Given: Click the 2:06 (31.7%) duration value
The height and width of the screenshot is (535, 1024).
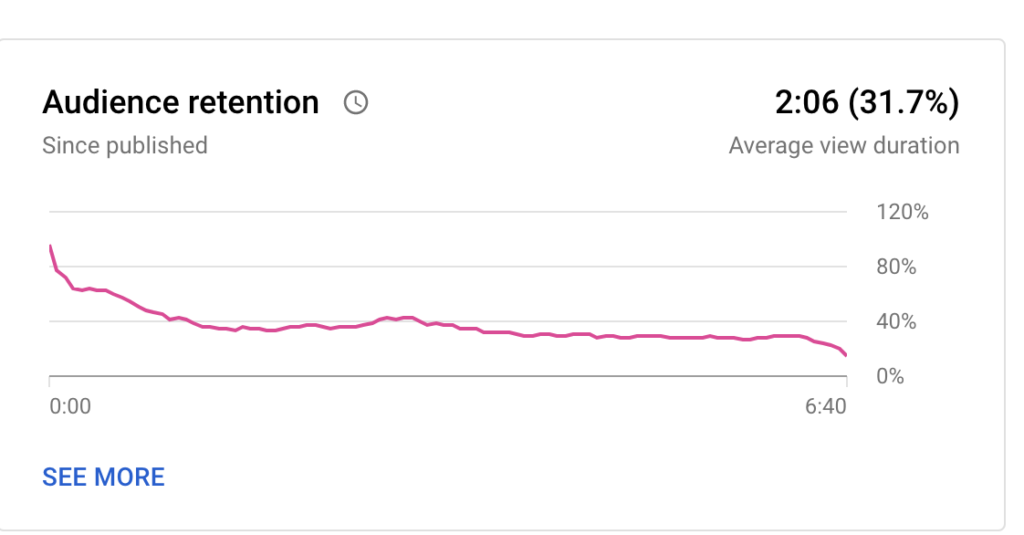Looking at the screenshot, I should 867,103.
